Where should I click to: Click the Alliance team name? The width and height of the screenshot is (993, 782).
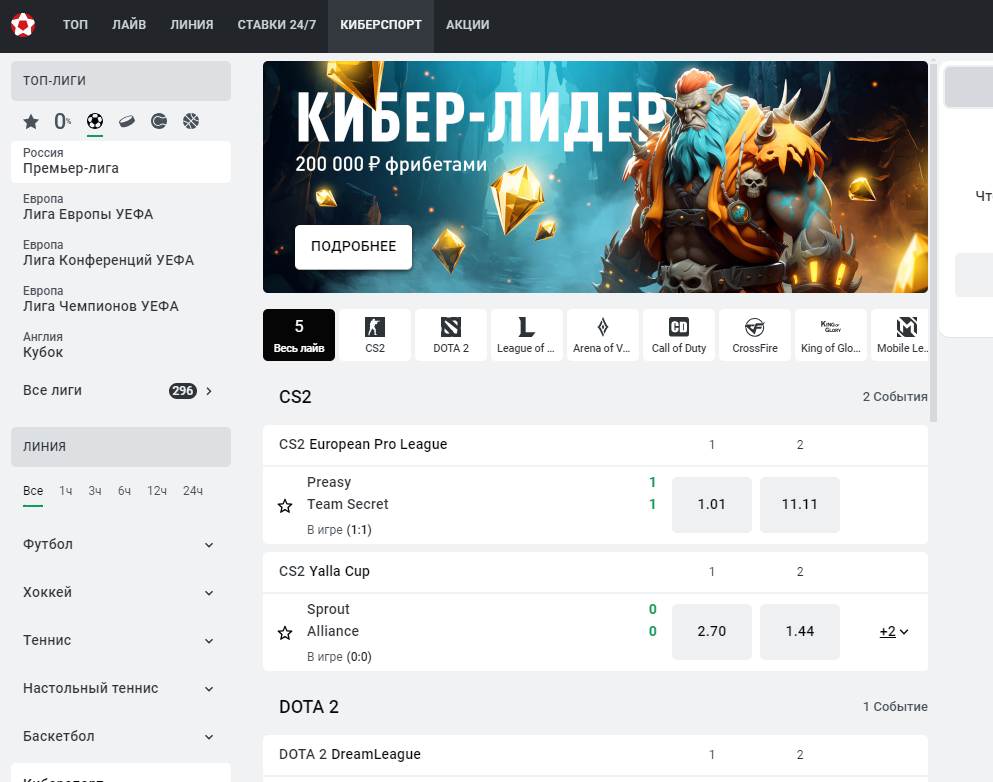(333, 631)
